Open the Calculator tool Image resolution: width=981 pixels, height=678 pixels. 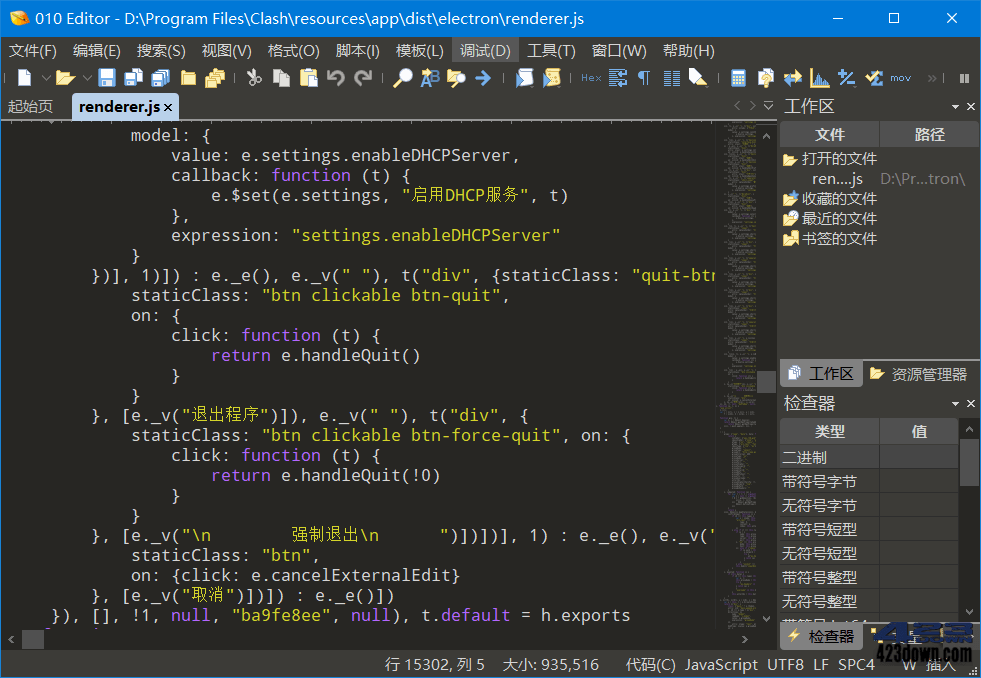coord(738,77)
